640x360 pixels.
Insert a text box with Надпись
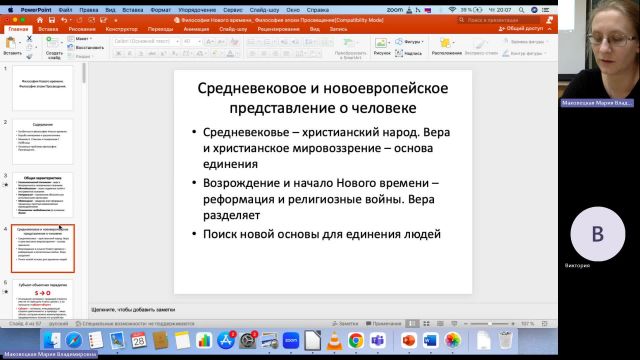[409, 53]
